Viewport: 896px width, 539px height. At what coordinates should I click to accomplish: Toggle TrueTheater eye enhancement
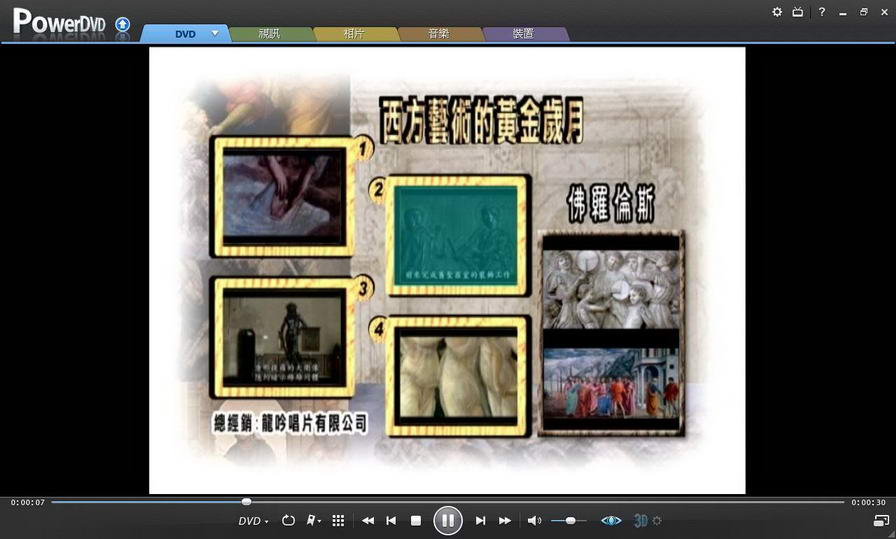pyautogui.click(x=611, y=521)
